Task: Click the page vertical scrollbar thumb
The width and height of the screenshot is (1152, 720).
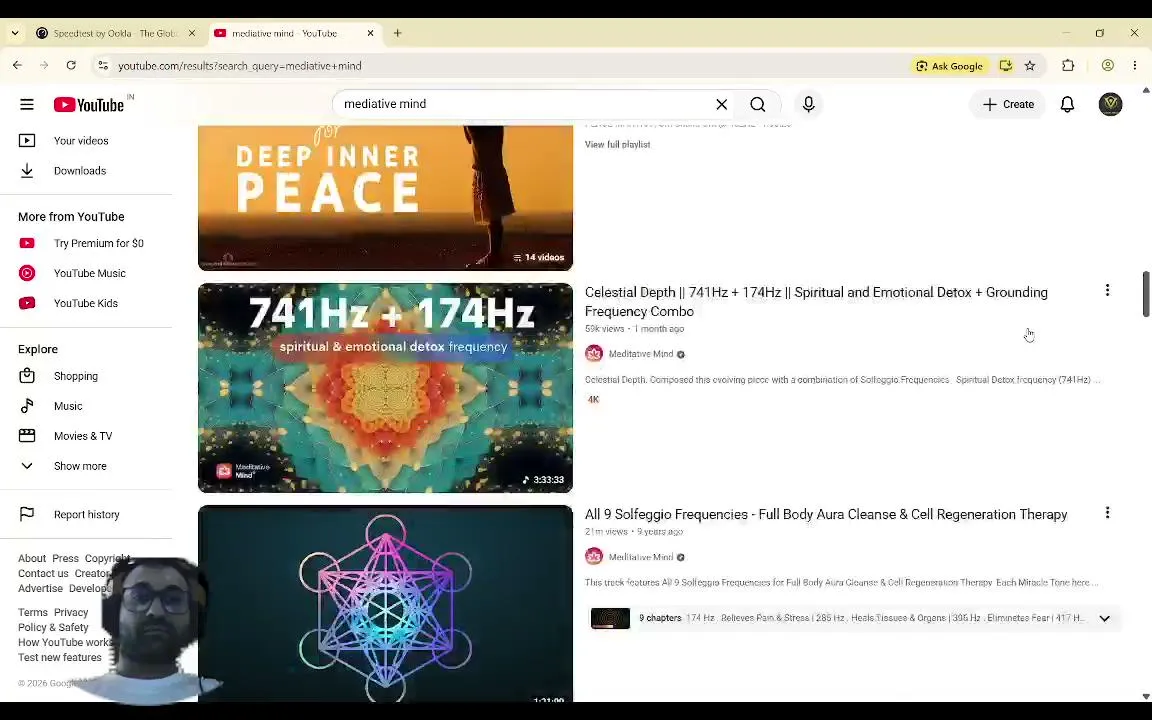Action: click(1145, 294)
